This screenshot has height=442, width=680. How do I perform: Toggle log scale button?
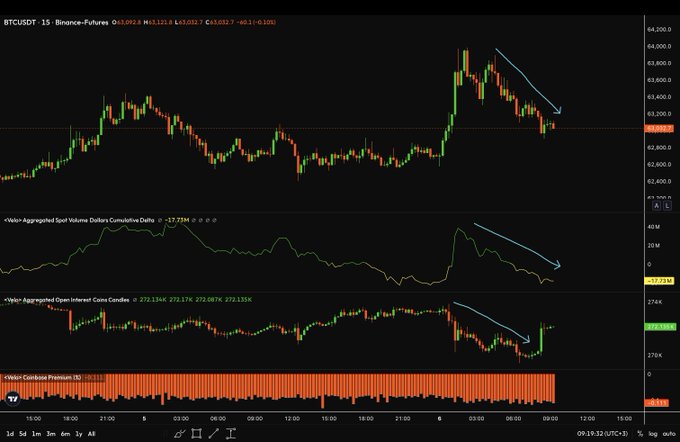click(x=653, y=433)
